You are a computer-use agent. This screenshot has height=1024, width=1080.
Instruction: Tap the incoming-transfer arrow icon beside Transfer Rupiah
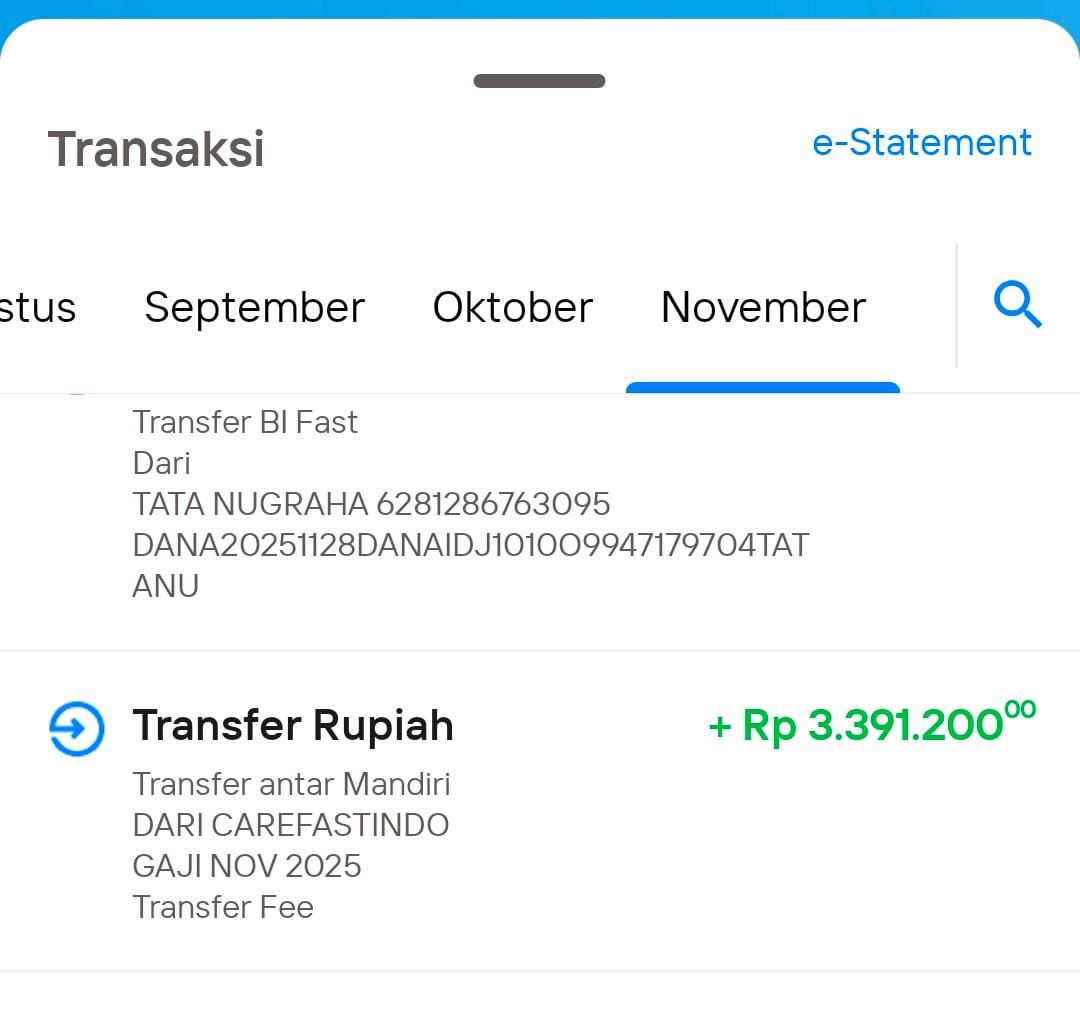pos(77,729)
